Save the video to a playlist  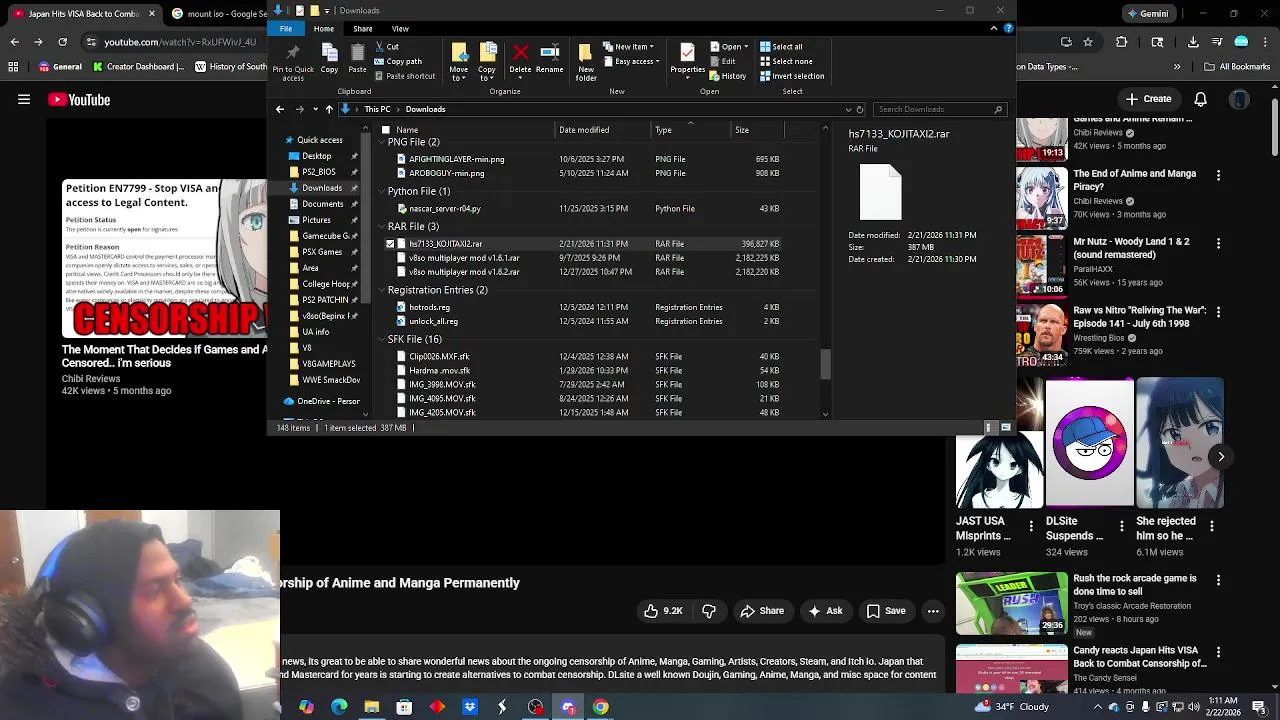(x=886, y=611)
